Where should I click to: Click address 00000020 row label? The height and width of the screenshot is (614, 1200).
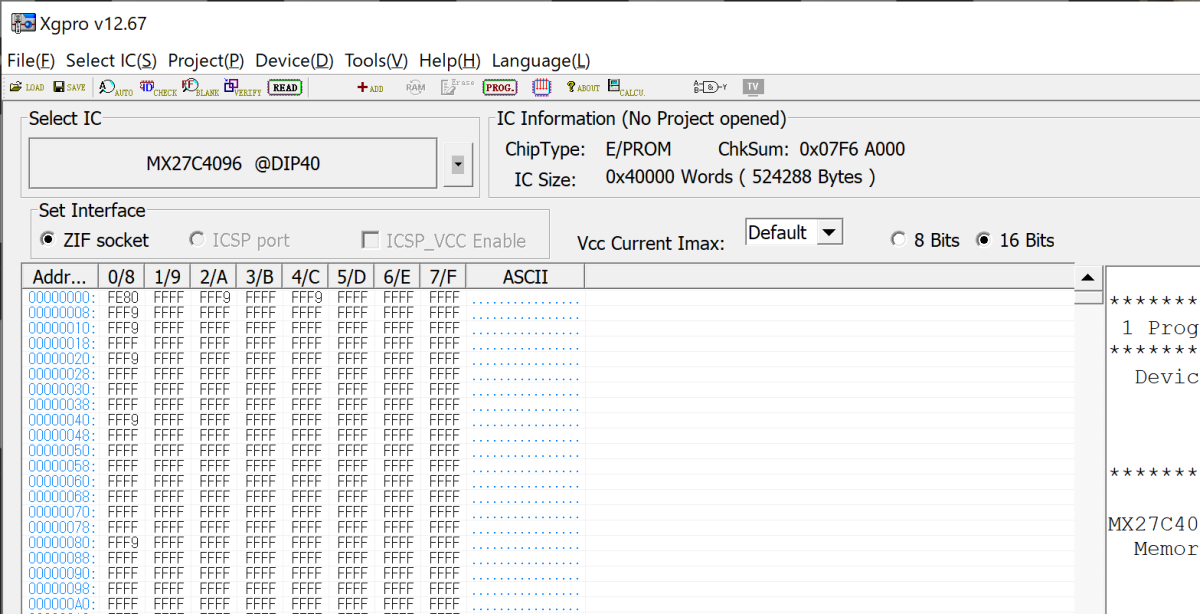pyautogui.click(x=62, y=359)
